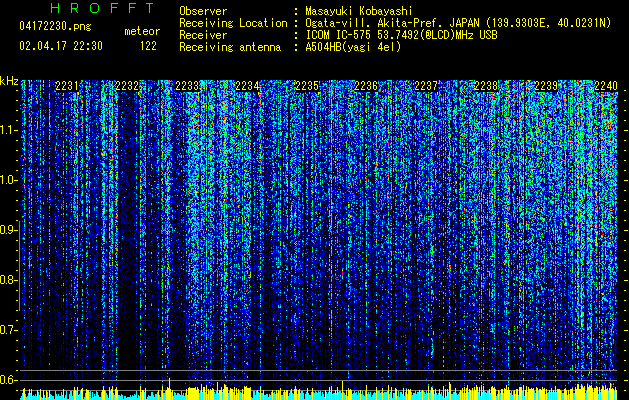Image resolution: width=629 pixels, height=400 pixels.
Task: Click the 1.0 kHz axis tick label
Action: pos(9,180)
